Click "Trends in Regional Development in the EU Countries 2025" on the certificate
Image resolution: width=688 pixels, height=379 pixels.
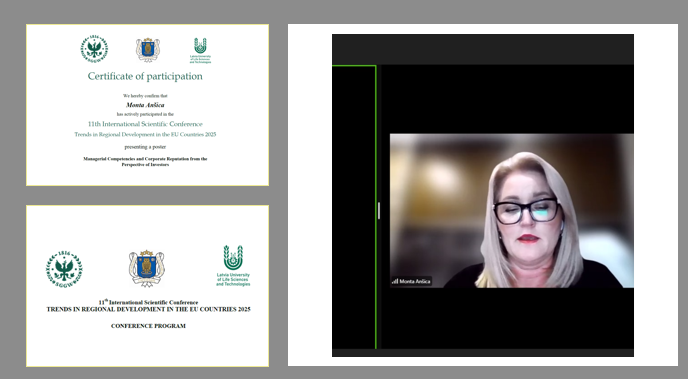(x=145, y=135)
